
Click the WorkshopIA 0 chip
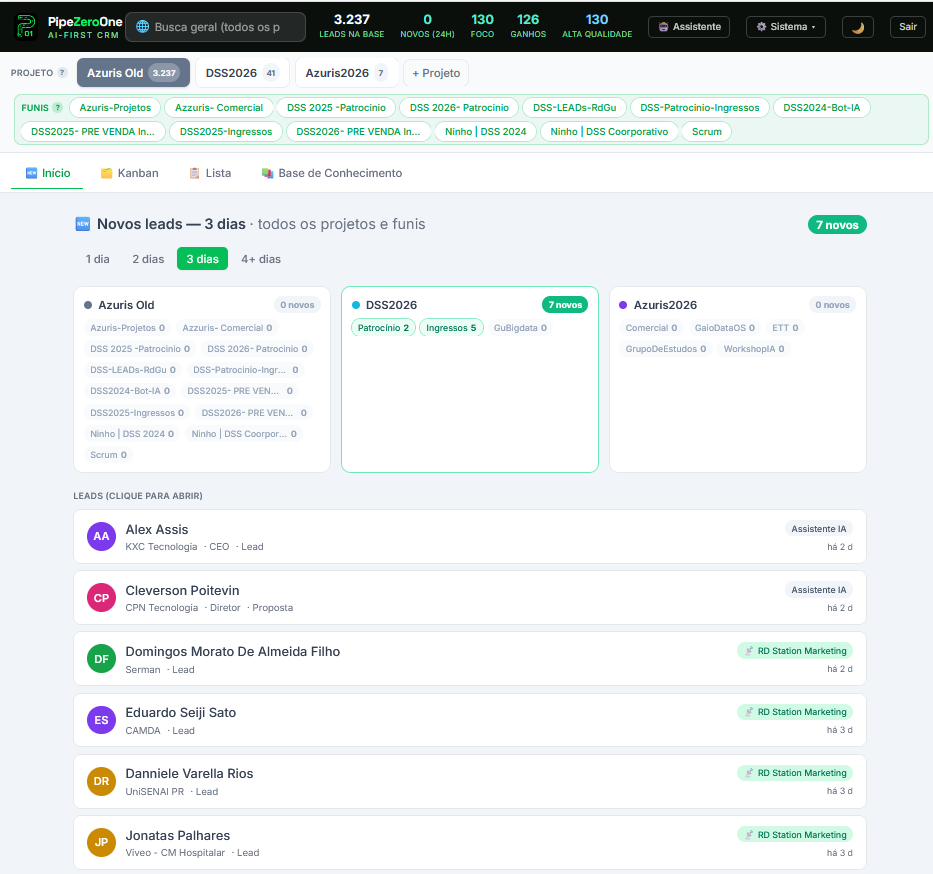pyautogui.click(x=753, y=349)
